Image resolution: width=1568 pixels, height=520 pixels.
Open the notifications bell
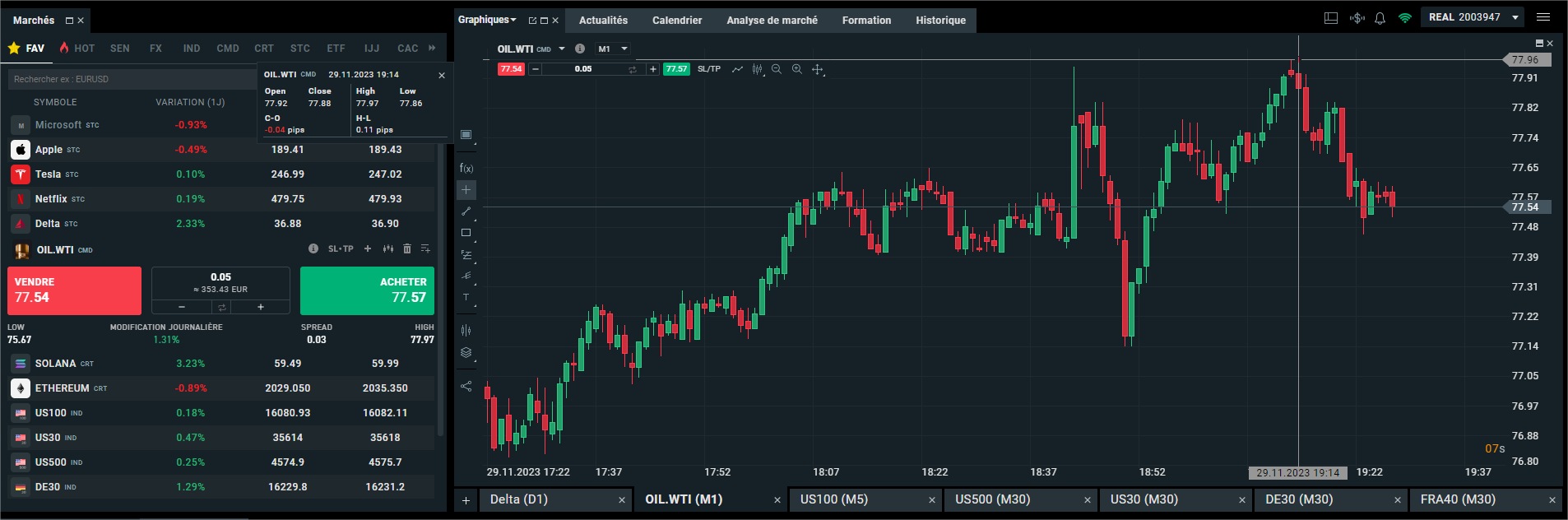tap(1380, 17)
